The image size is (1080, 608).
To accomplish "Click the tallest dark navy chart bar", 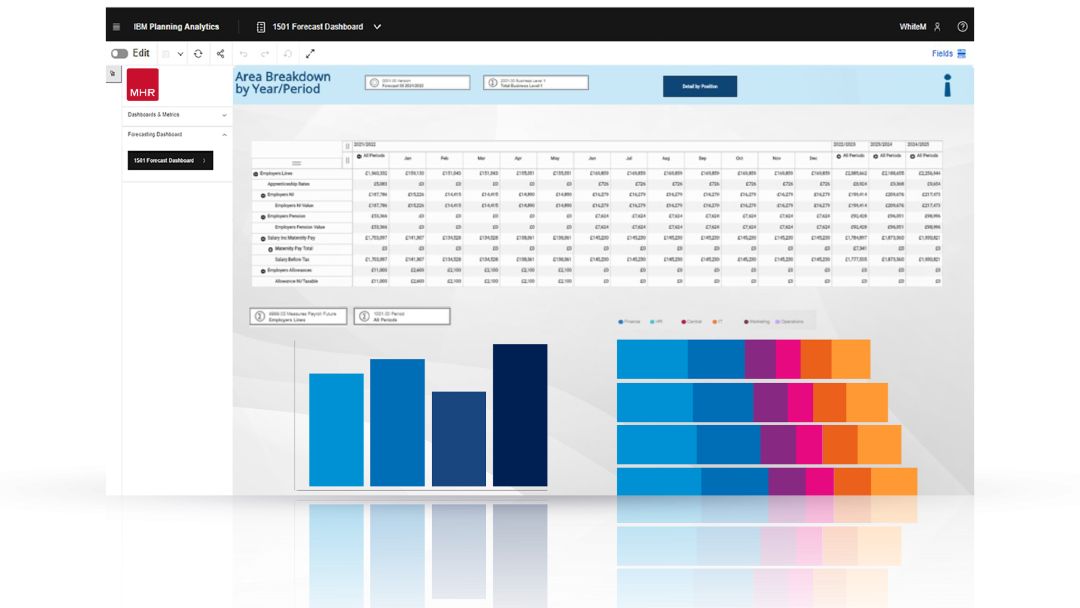I will point(520,415).
